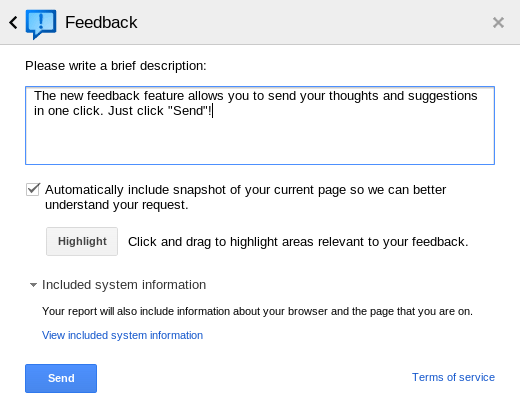Collapse section using the disclosure triangle

click(33, 285)
